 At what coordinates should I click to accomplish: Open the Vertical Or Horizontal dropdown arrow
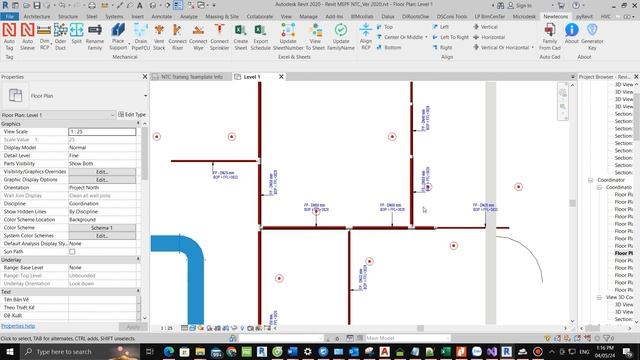[x=532, y=47]
